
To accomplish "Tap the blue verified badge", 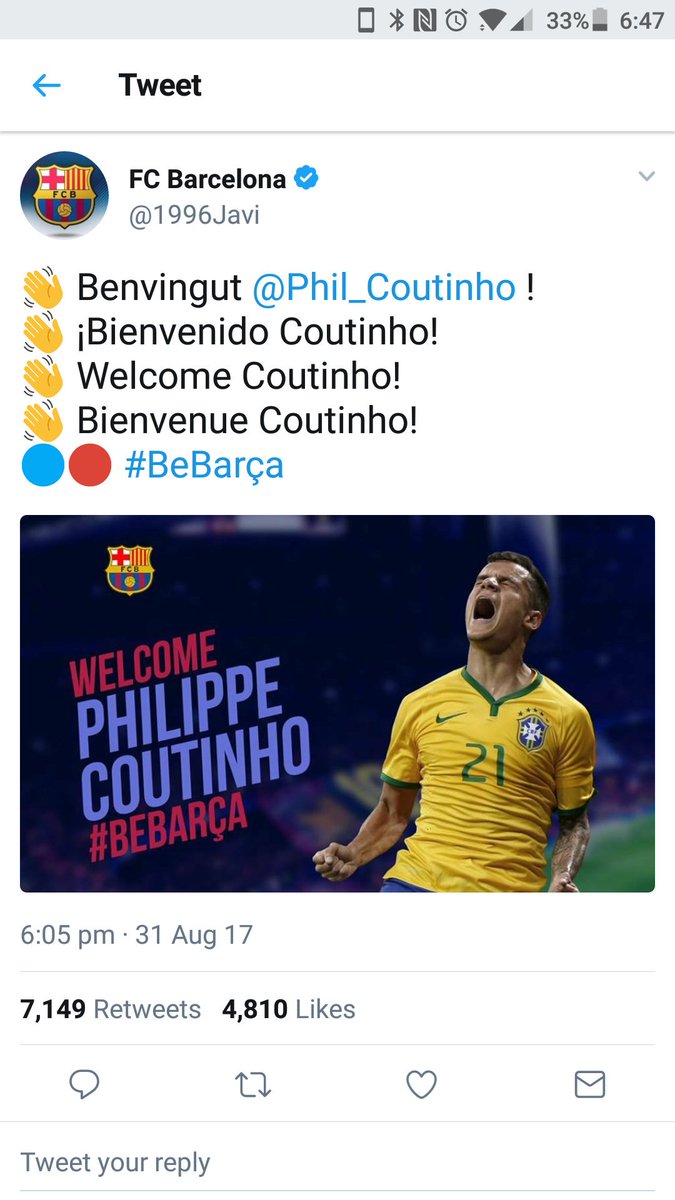I will 306,179.
